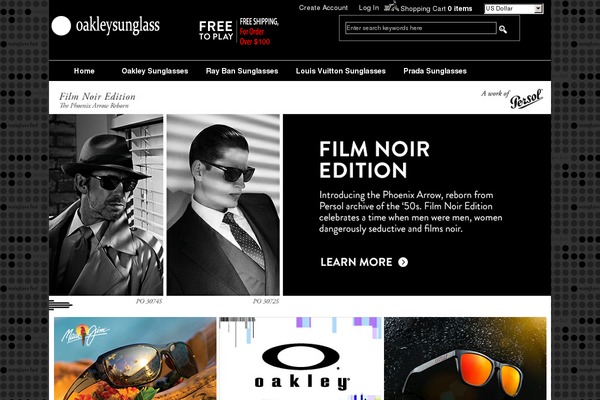Image resolution: width=600 pixels, height=400 pixels.
Task: Open Ray Ban Sunglasses menu
Action: [x=242, y=71]
